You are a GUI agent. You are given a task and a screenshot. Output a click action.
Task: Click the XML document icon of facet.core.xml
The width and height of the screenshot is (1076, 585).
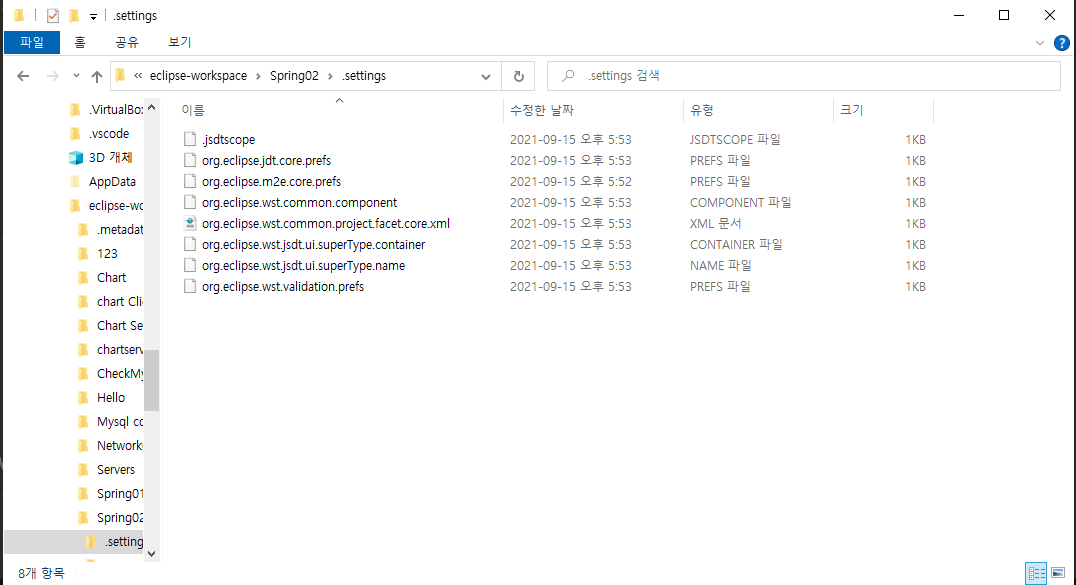[190, 223]
